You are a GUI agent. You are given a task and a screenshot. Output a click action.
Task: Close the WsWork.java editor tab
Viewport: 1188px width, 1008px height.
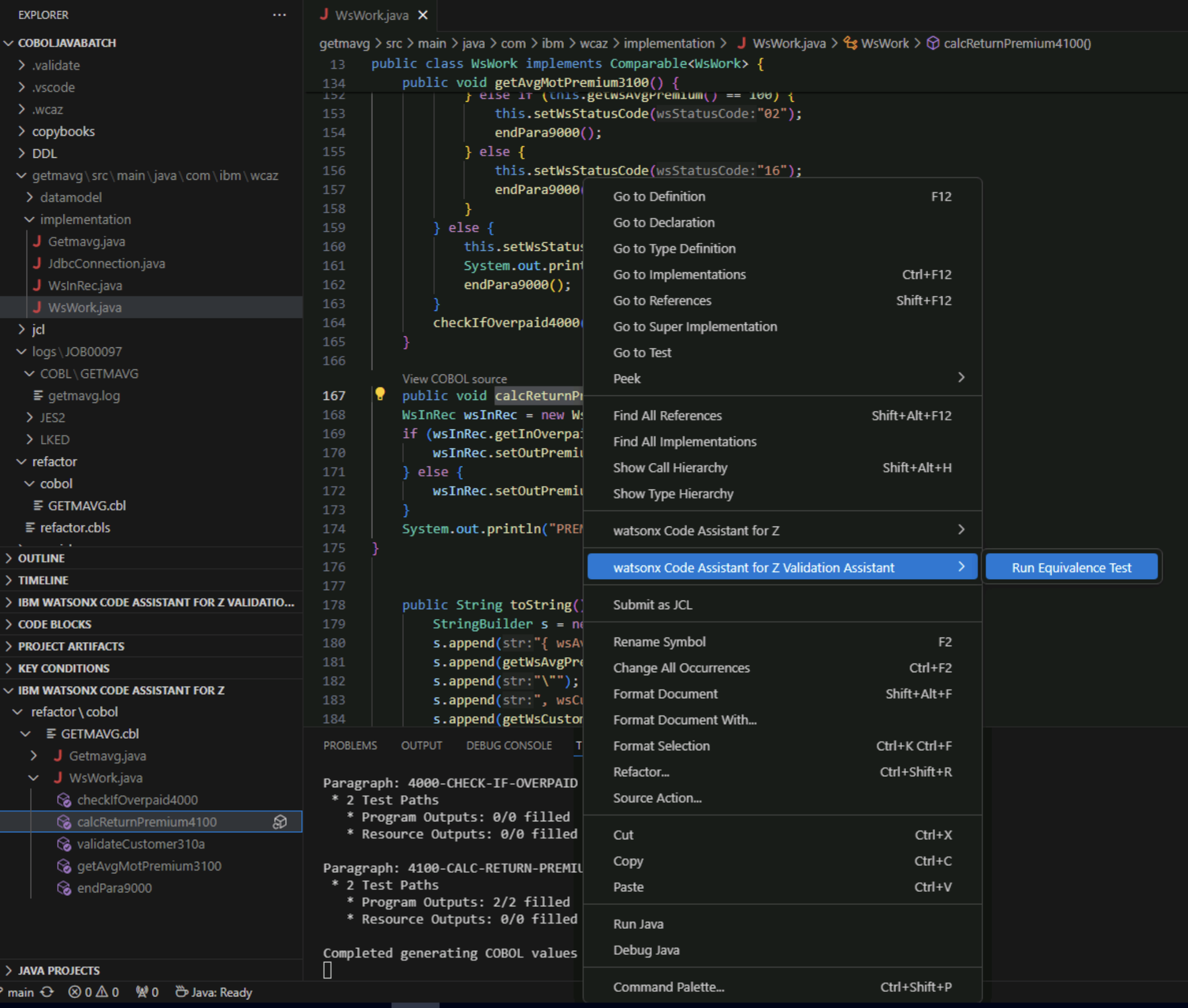423,15
